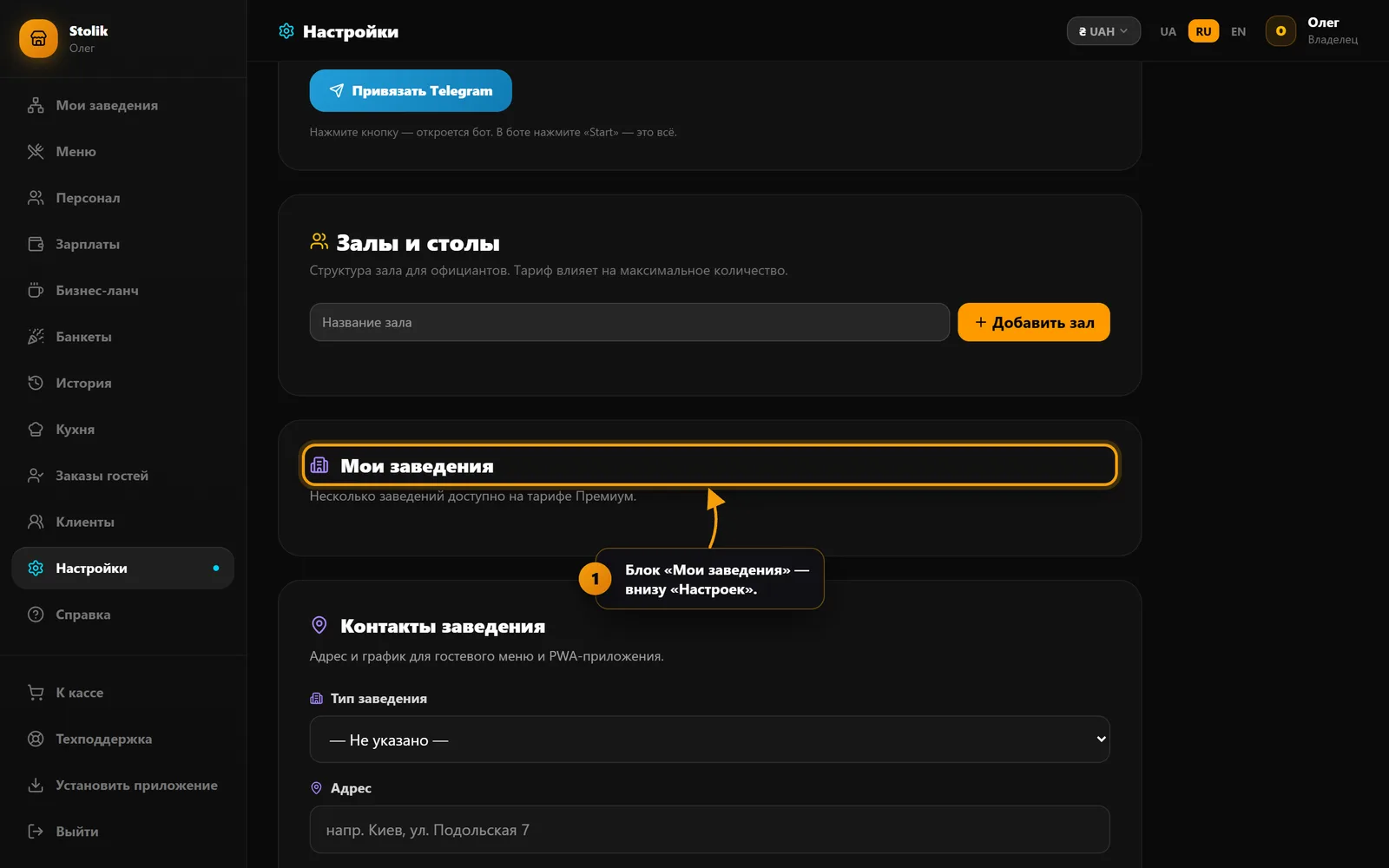This screenshot has height=868, width=1389.
Task: Switch interface language to UA
Action: [1168, 31]
